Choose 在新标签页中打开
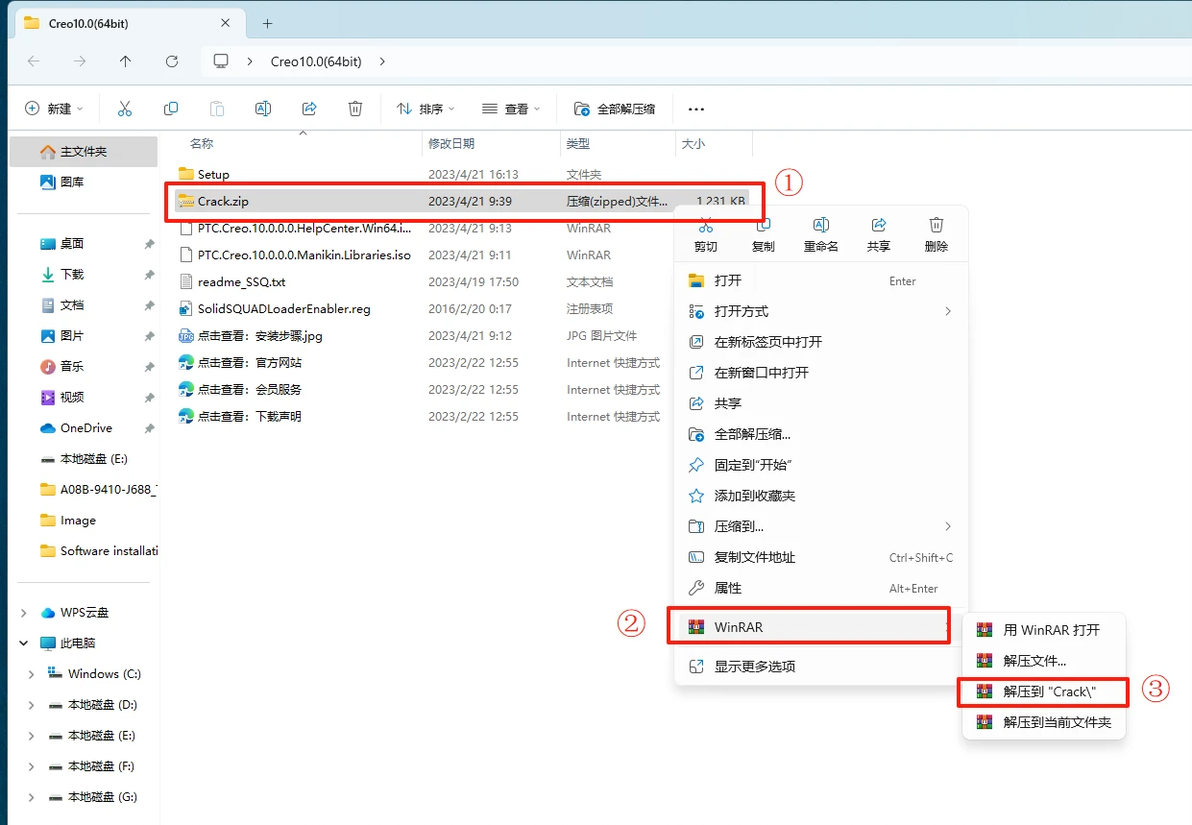This screenshot has width=1192, height=825. click(821, 342)
